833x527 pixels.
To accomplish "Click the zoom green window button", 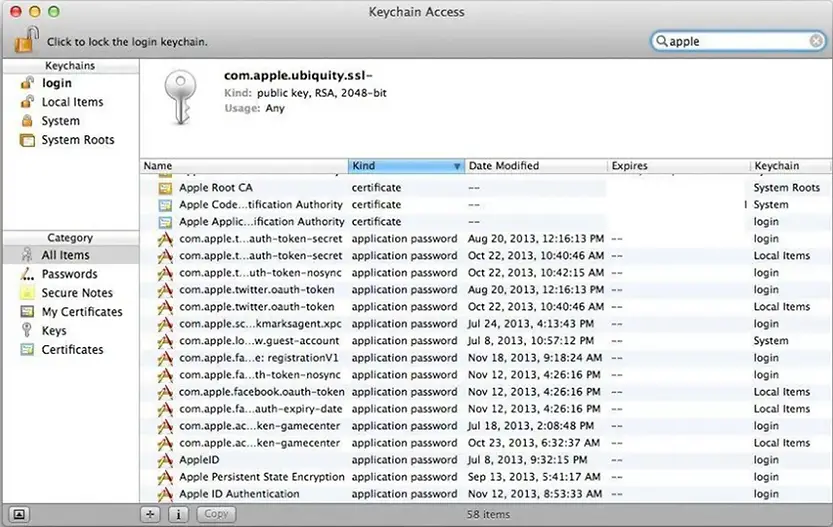I will (54, 11).
